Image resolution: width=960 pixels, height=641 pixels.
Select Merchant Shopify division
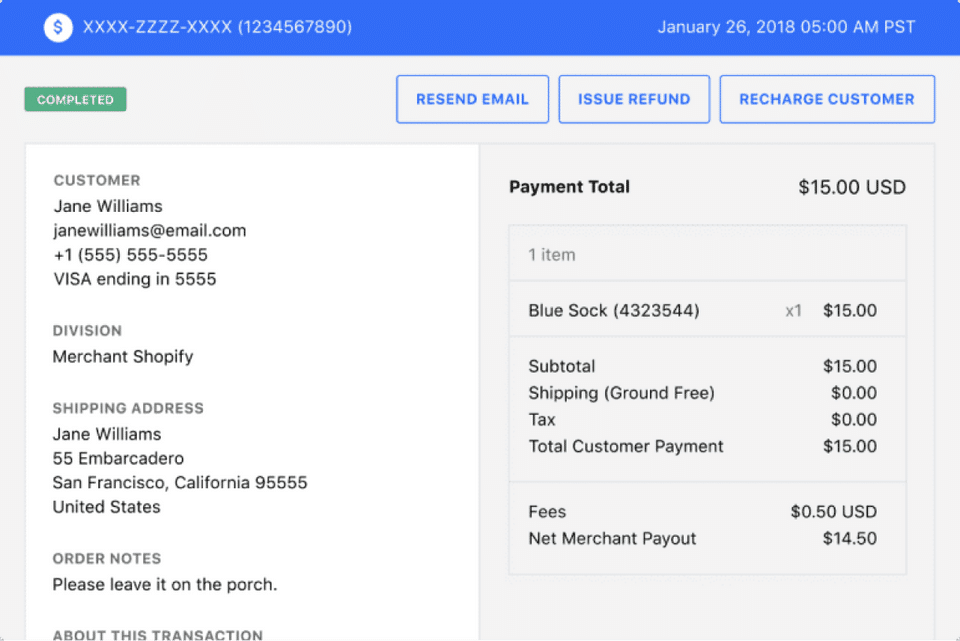pyautogui.click(x=122, y=356)
